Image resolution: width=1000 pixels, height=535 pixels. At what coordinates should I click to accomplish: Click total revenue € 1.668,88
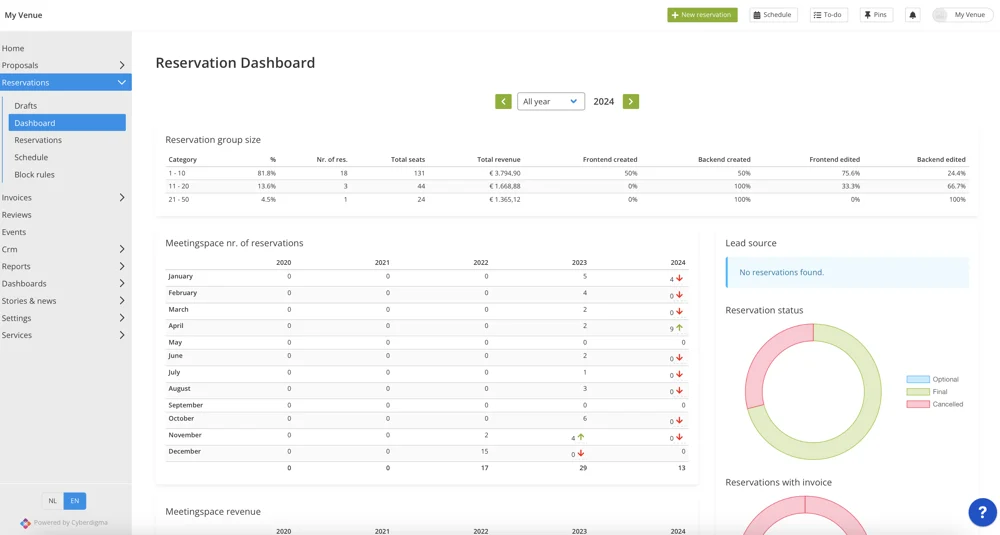click(x=504, y=186)
